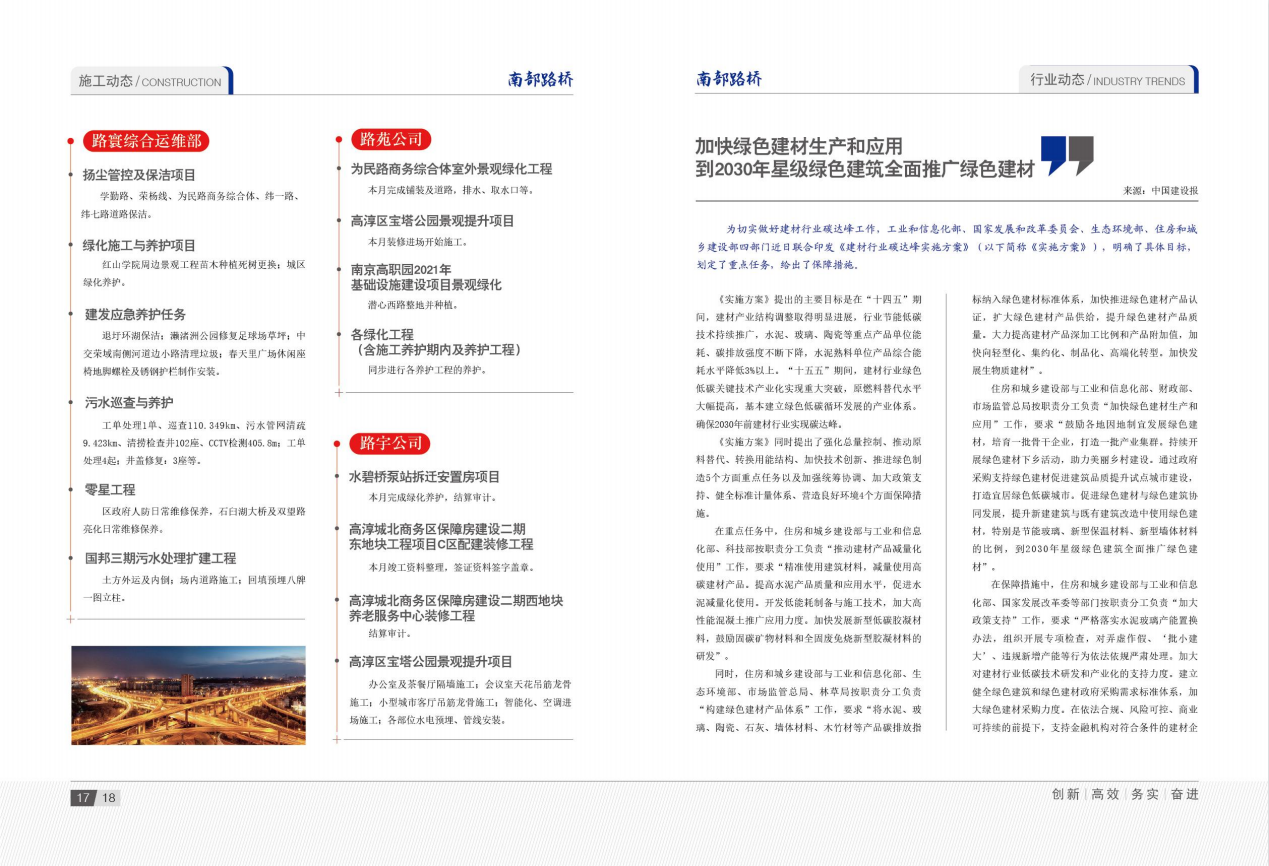Click the text 本月完成绿化养护，结算审计。

(x=433, y=498)
